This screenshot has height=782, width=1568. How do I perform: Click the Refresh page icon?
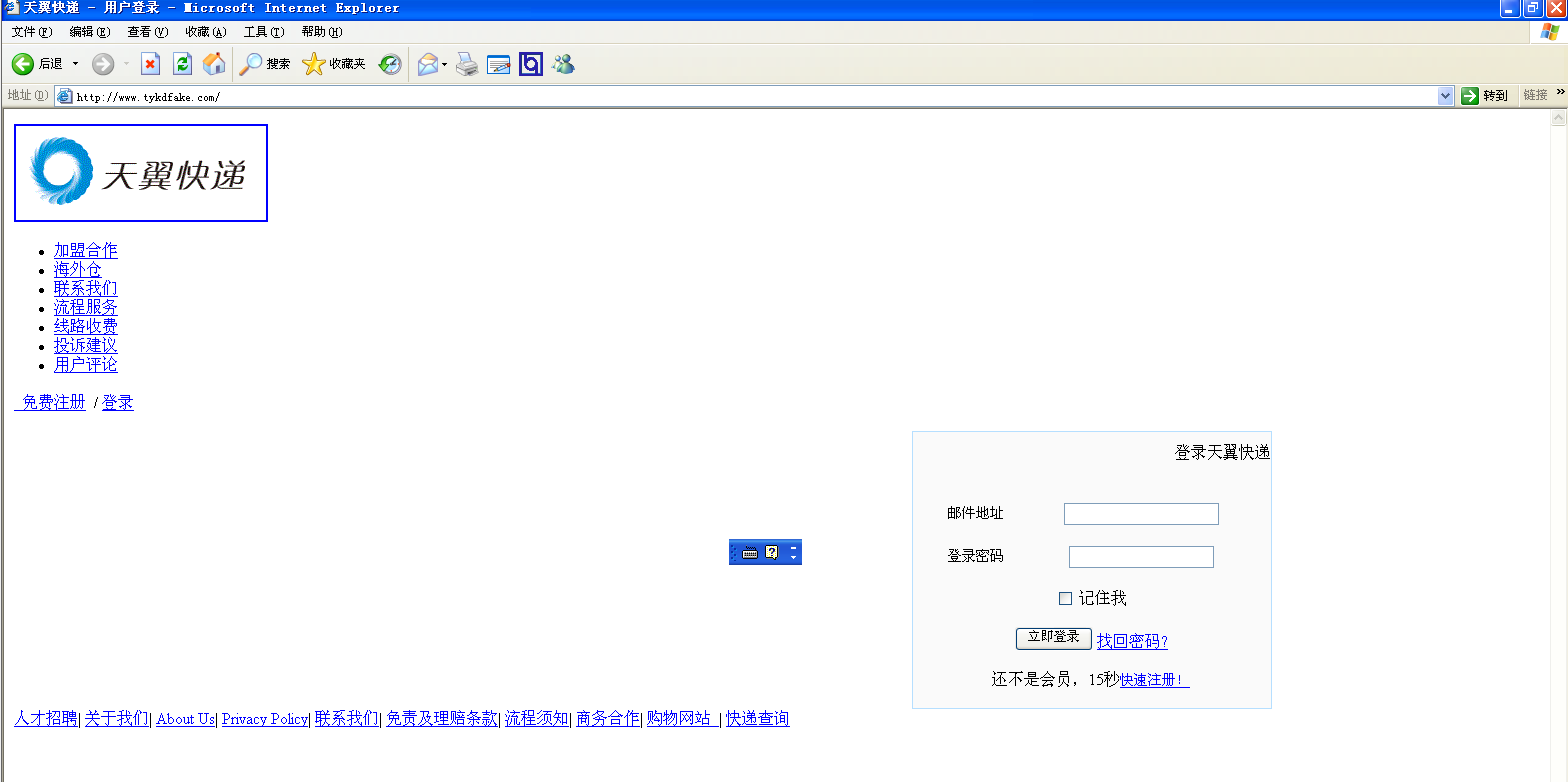point(182,64)
